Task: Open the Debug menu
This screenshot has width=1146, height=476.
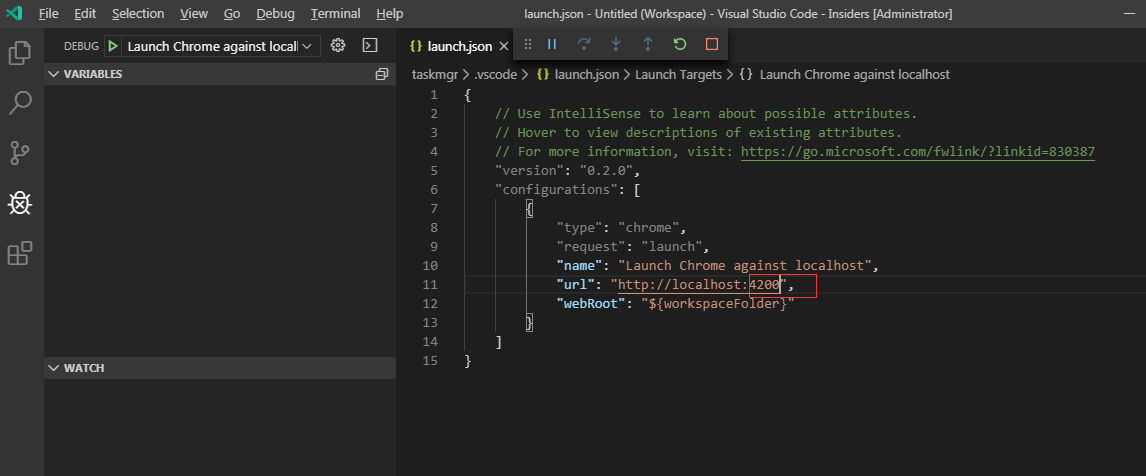Action: (x=276, y=13)
